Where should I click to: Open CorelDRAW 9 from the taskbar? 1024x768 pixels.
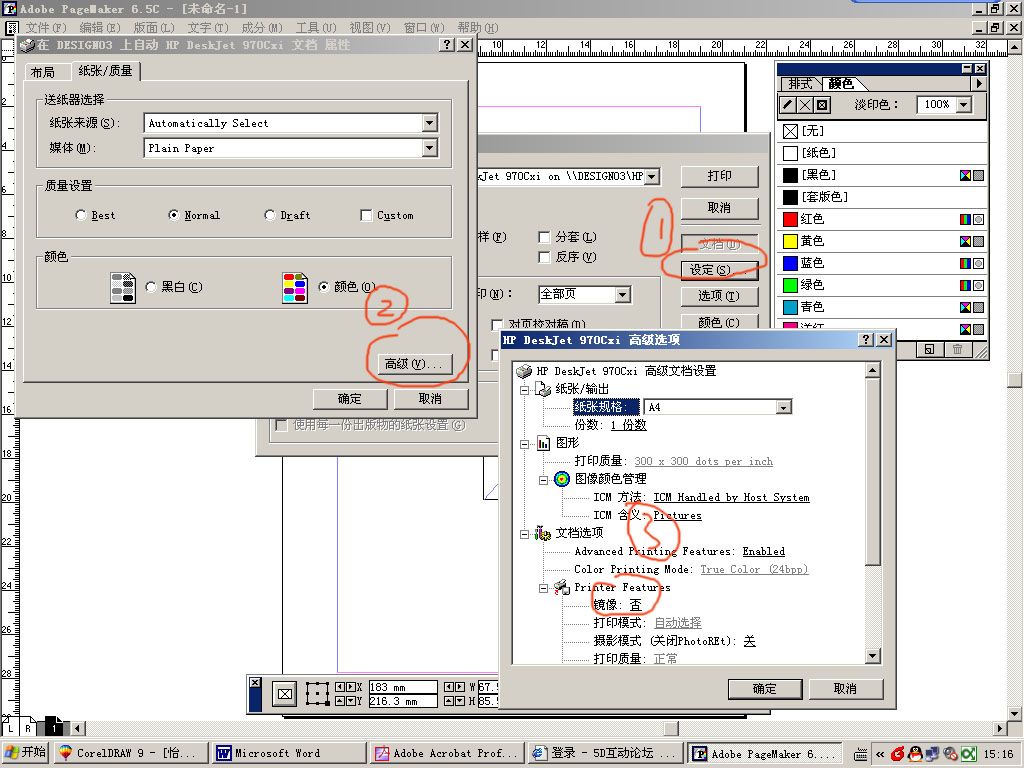[x=131, y=754]
